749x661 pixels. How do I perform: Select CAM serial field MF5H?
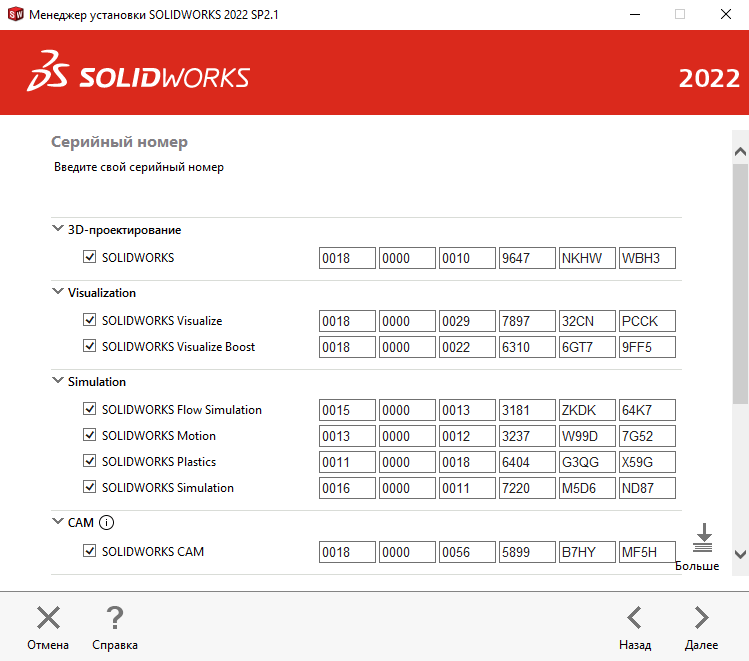(647, 552)
